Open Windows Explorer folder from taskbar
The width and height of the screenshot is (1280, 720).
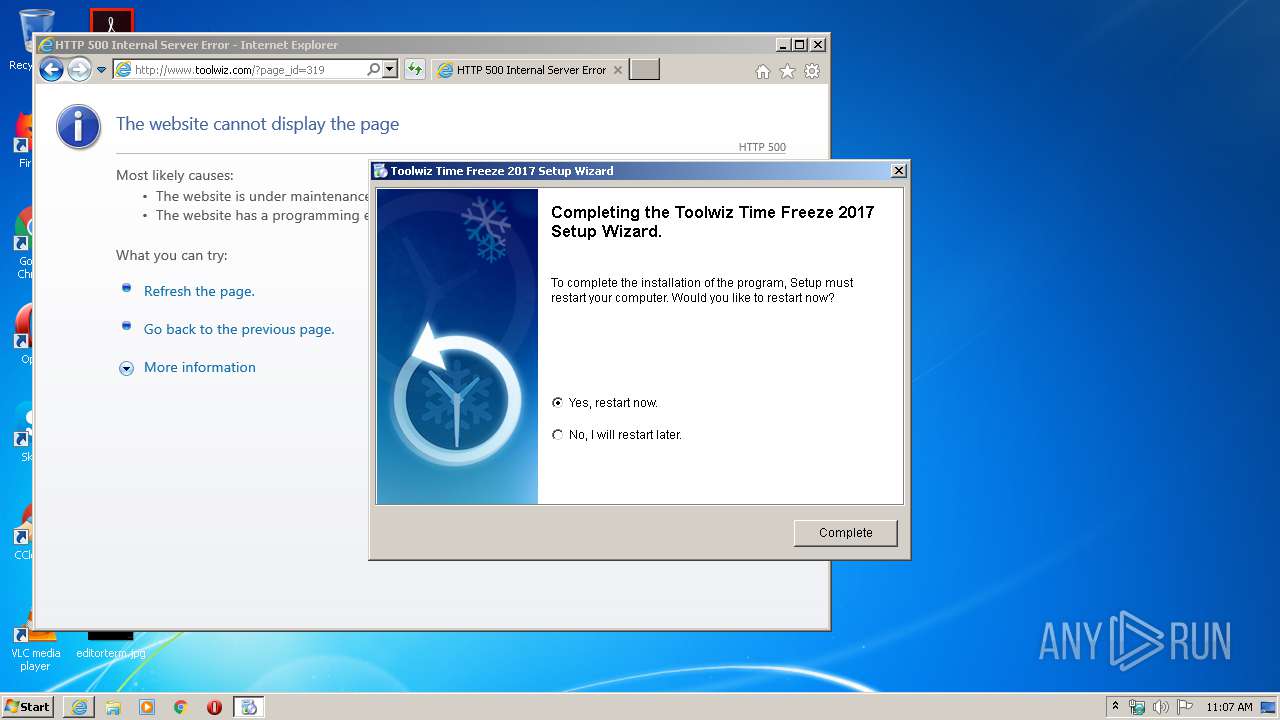click(113, 707)
